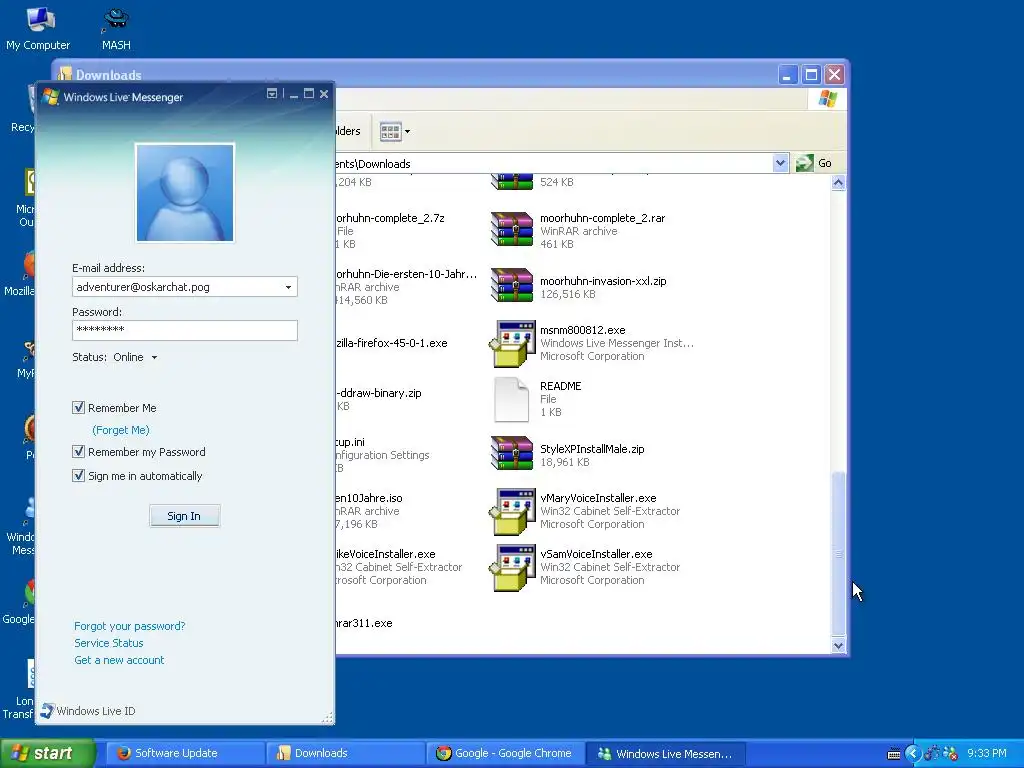Click the Go arrow icon in address bar
Screen dimensions: 1024x768
pos(804,163)
